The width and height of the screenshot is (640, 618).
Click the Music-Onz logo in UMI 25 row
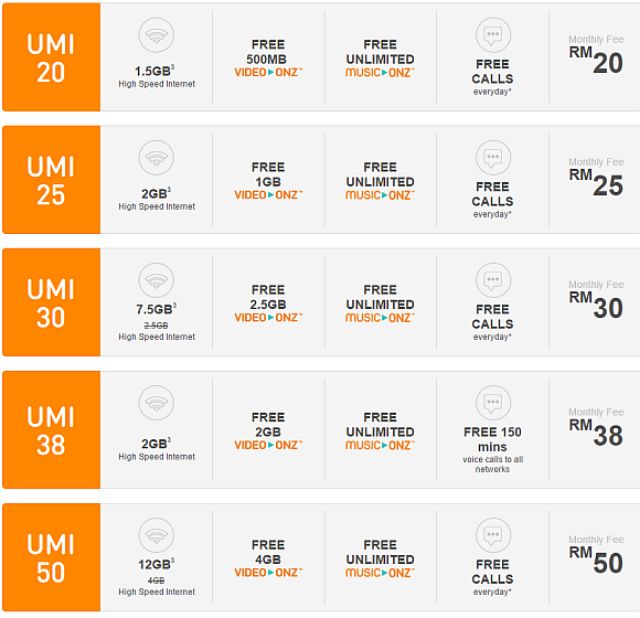coord(380,195)
